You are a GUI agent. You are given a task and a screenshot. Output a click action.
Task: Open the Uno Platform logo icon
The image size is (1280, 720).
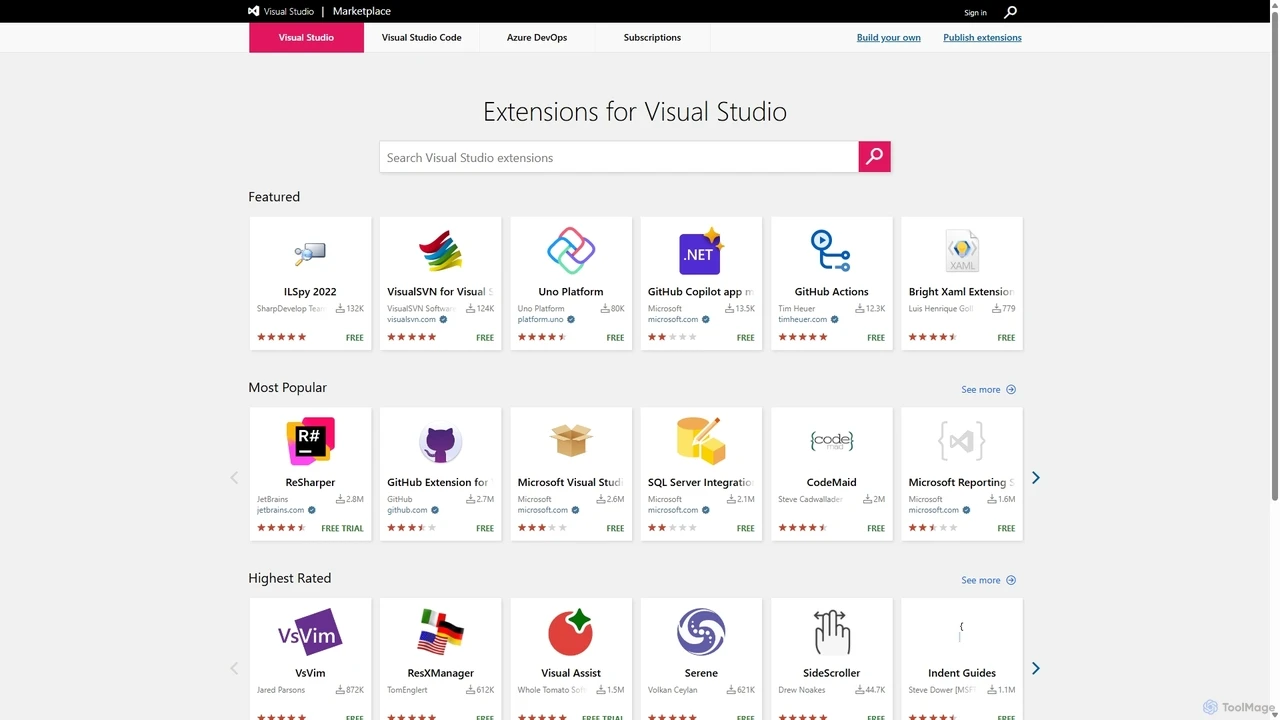tap(571, 251)
